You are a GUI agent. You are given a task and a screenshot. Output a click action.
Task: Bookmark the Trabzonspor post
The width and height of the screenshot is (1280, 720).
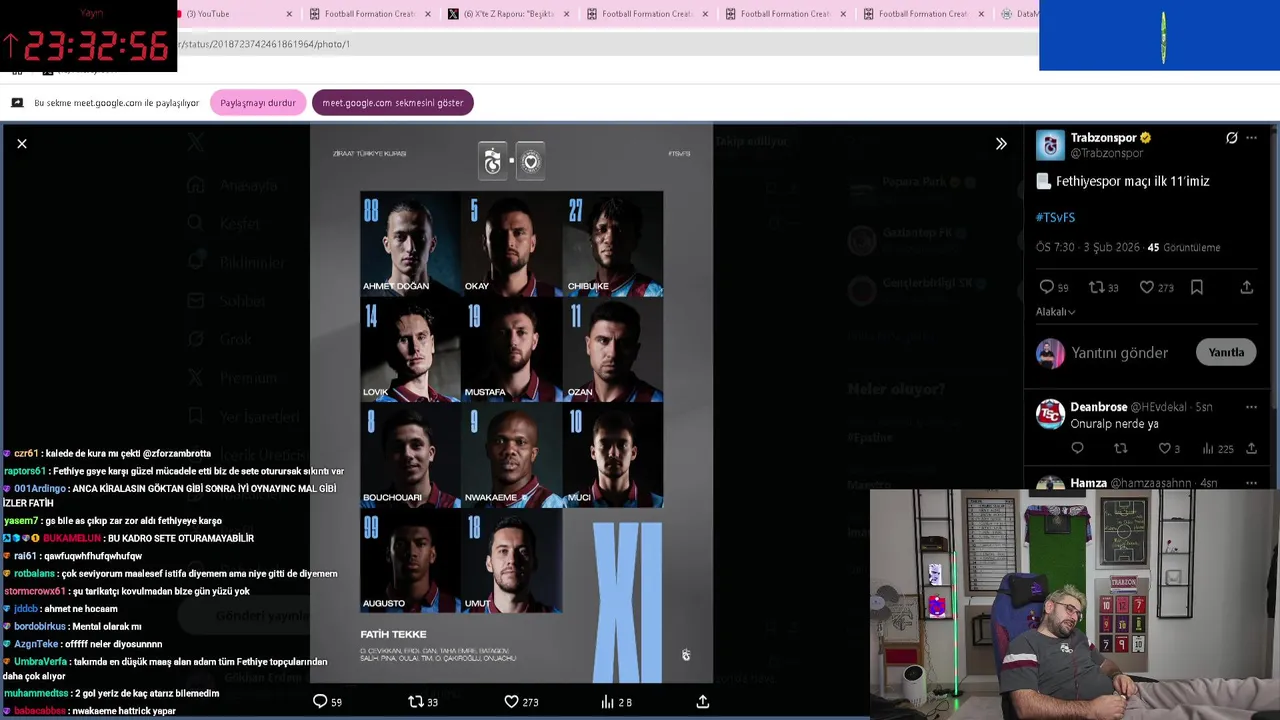pyautogui.click(x=1197, y=287)
